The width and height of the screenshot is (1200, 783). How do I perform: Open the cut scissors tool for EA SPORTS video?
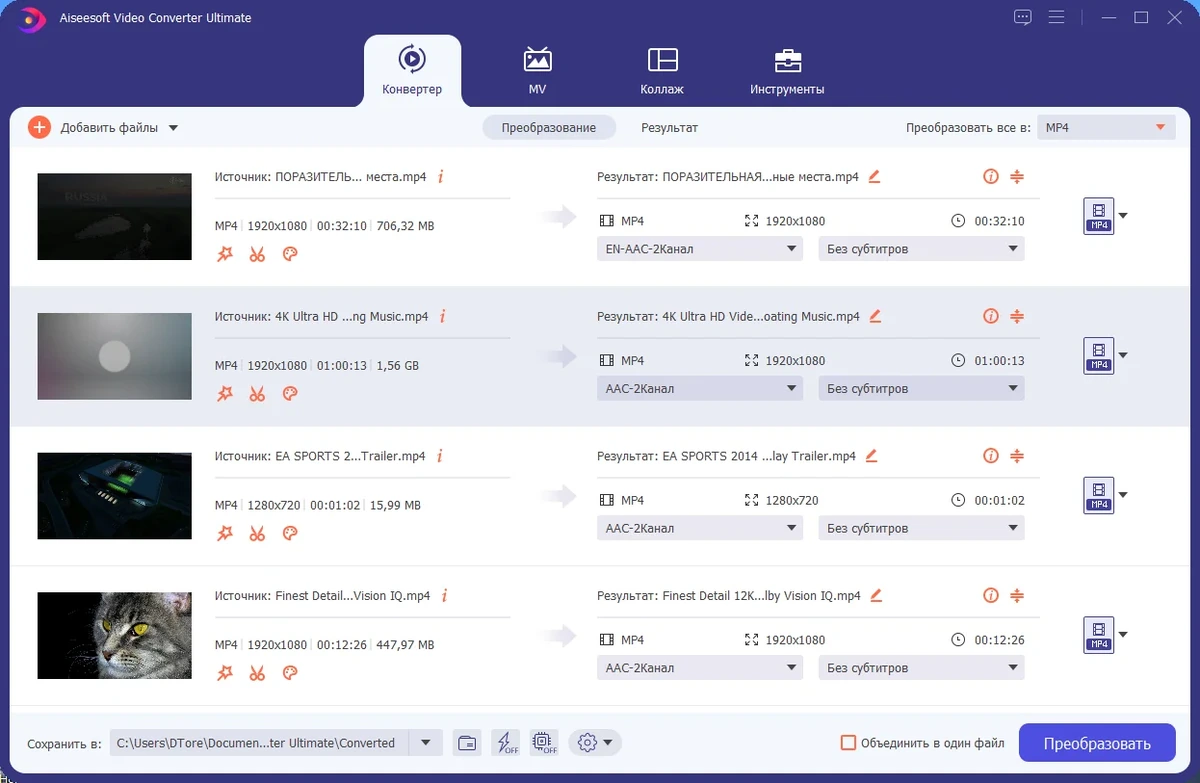(257, 534)
